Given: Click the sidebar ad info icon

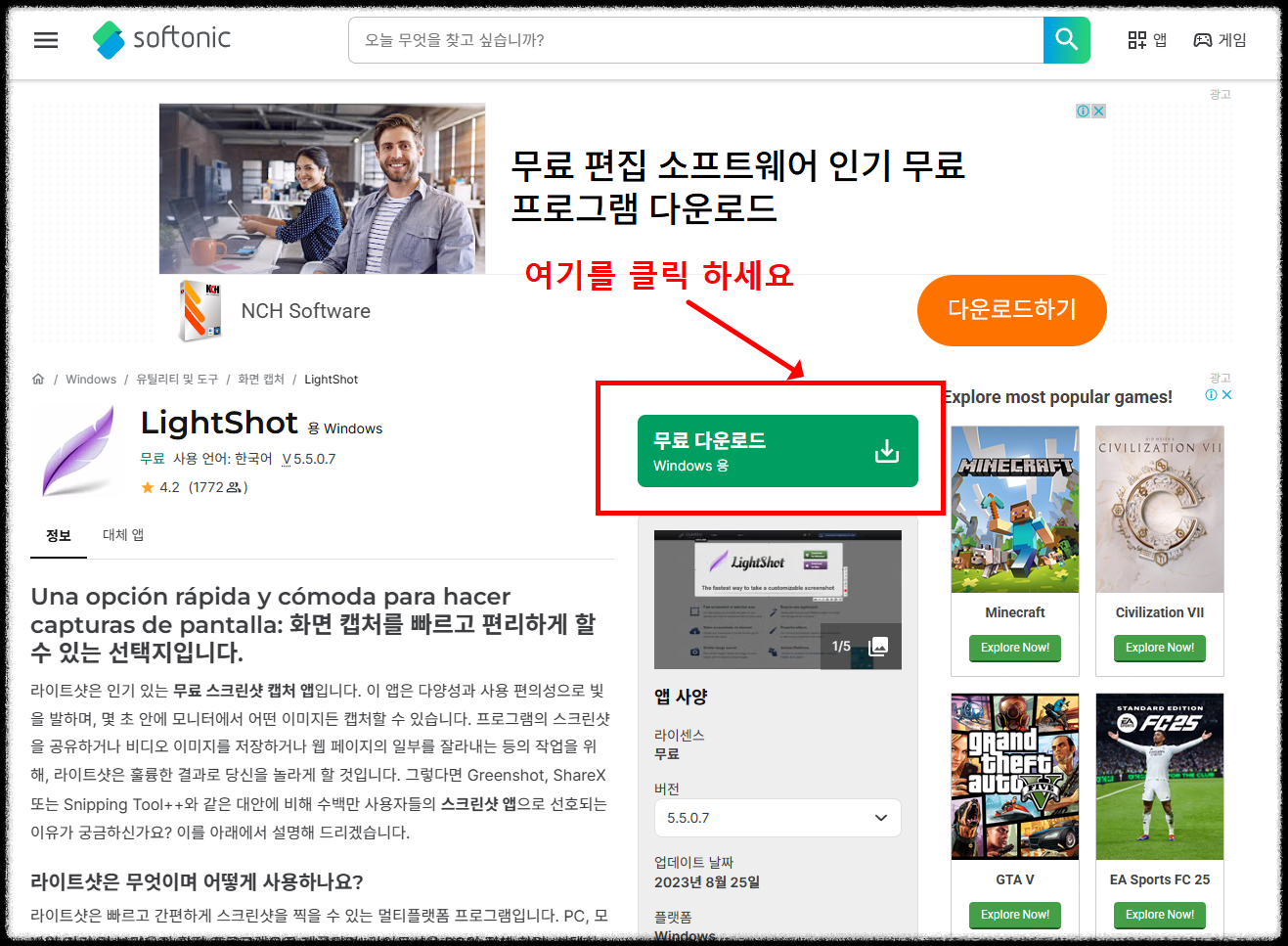Looking at the screenshot, I should pyautogui.click(x=1211, y=395).
